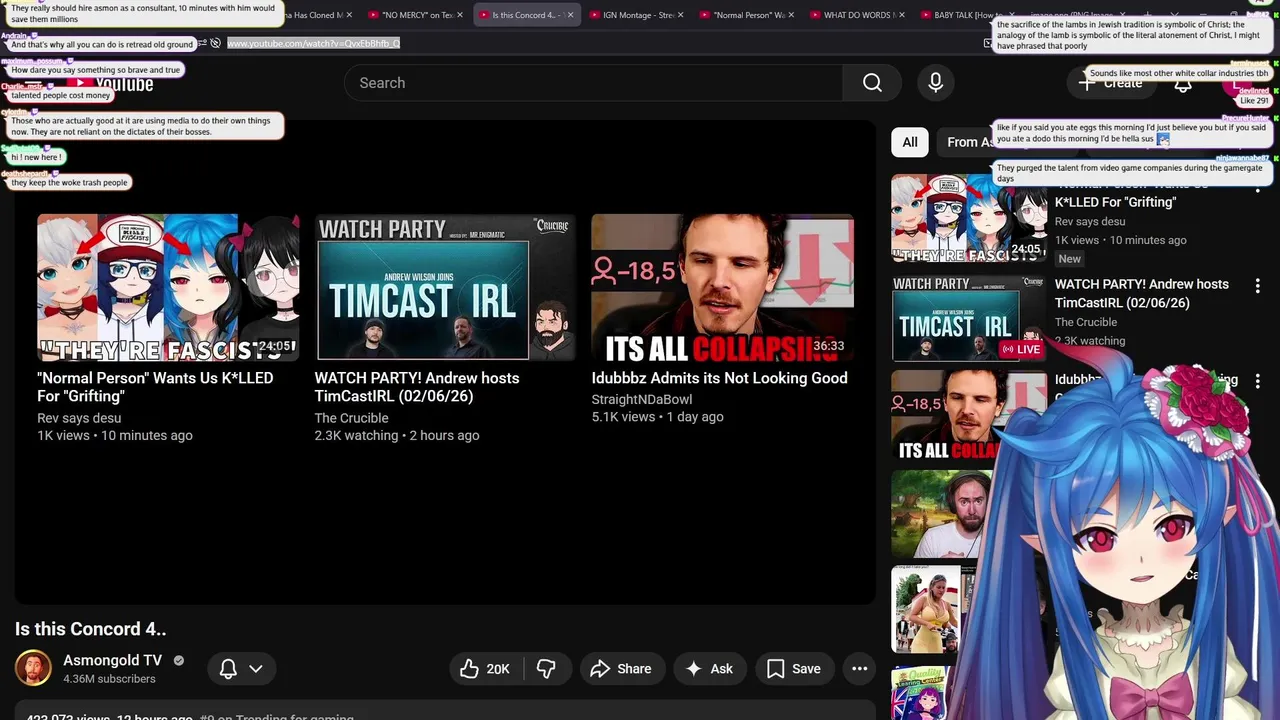Open the Asmongold TV notification bell dropdown

241,669
